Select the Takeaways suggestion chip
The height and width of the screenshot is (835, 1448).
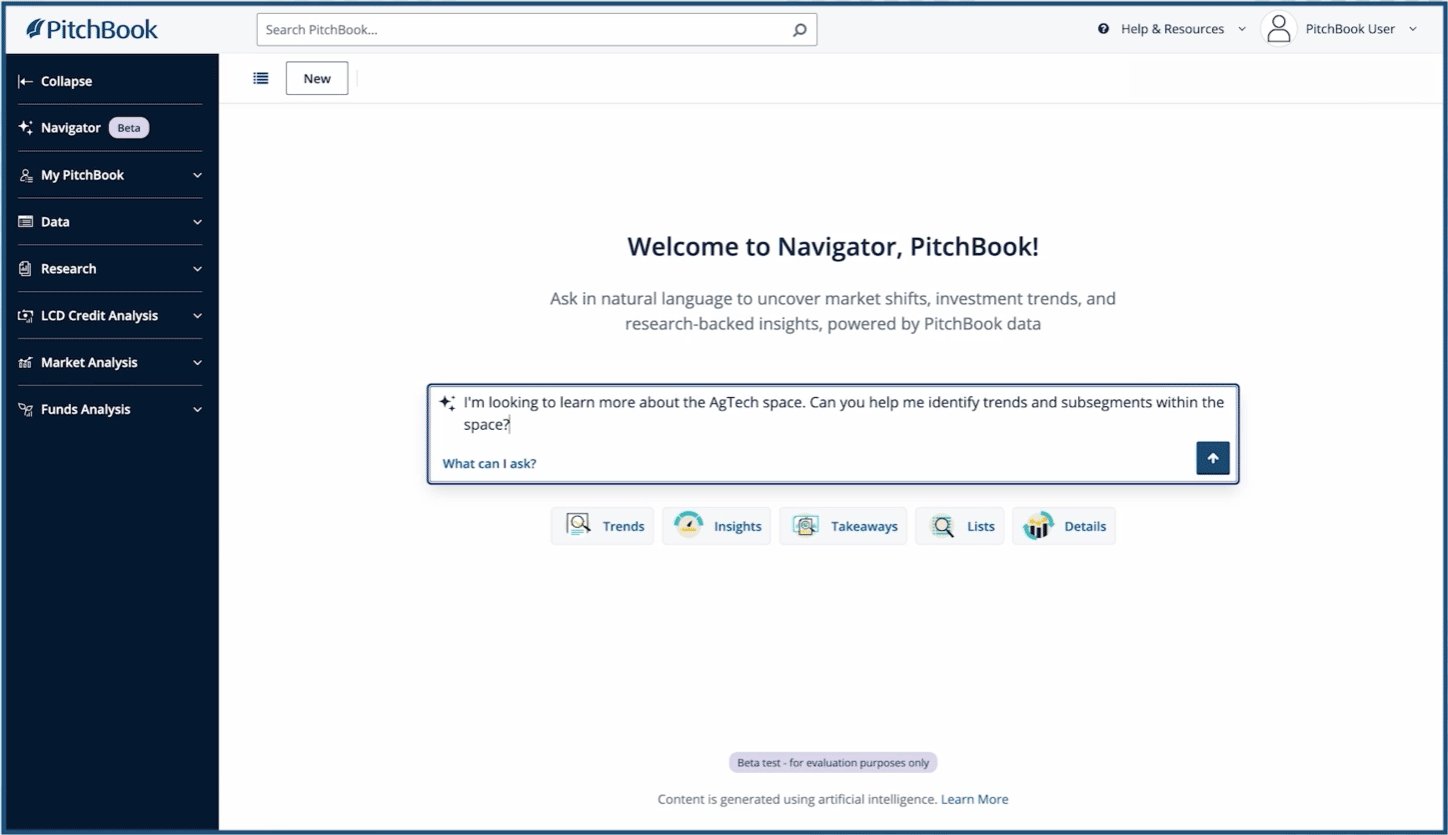(843, 526)
